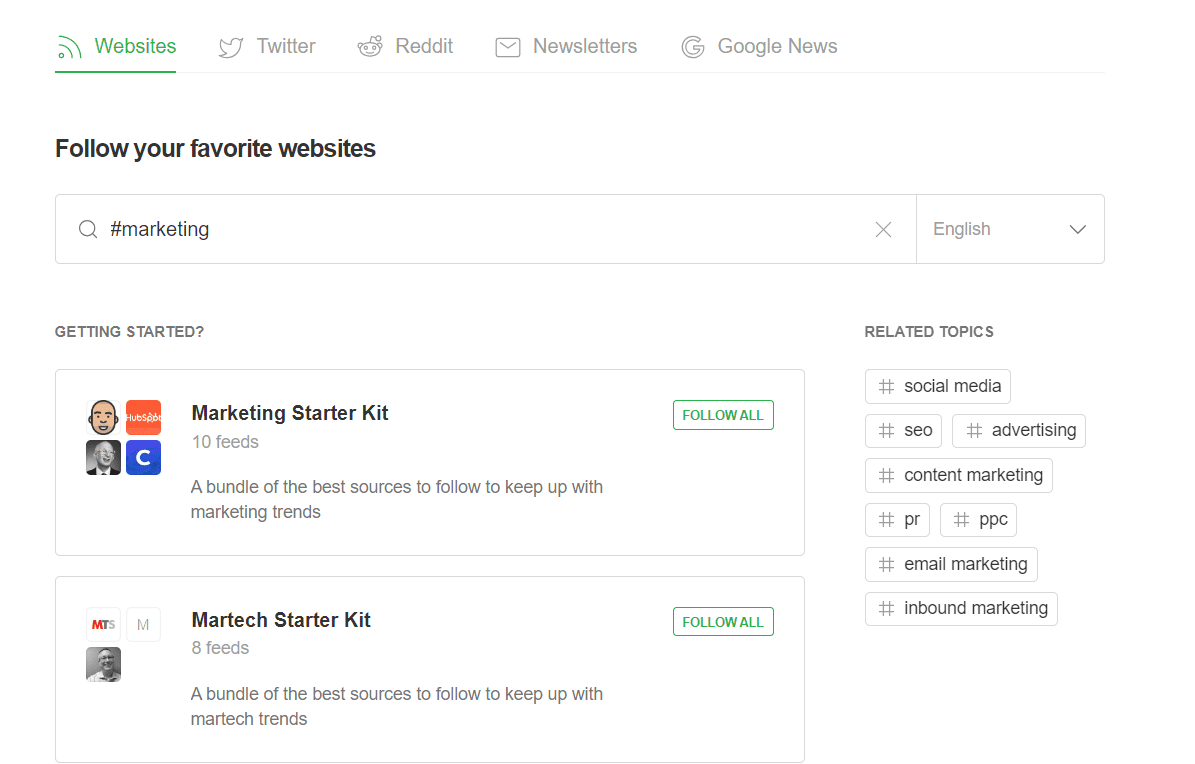The width and height of the screenshot is (1195, 764).
Task: Select the Newsletters envelope icon
Action: 508,46
